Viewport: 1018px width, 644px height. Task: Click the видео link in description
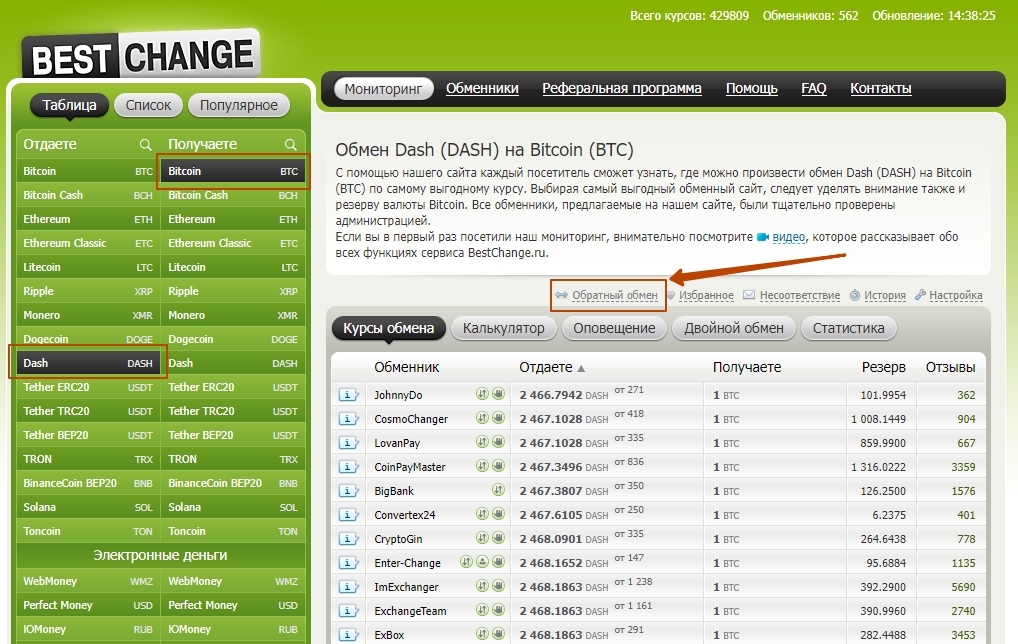click(788, 237)
